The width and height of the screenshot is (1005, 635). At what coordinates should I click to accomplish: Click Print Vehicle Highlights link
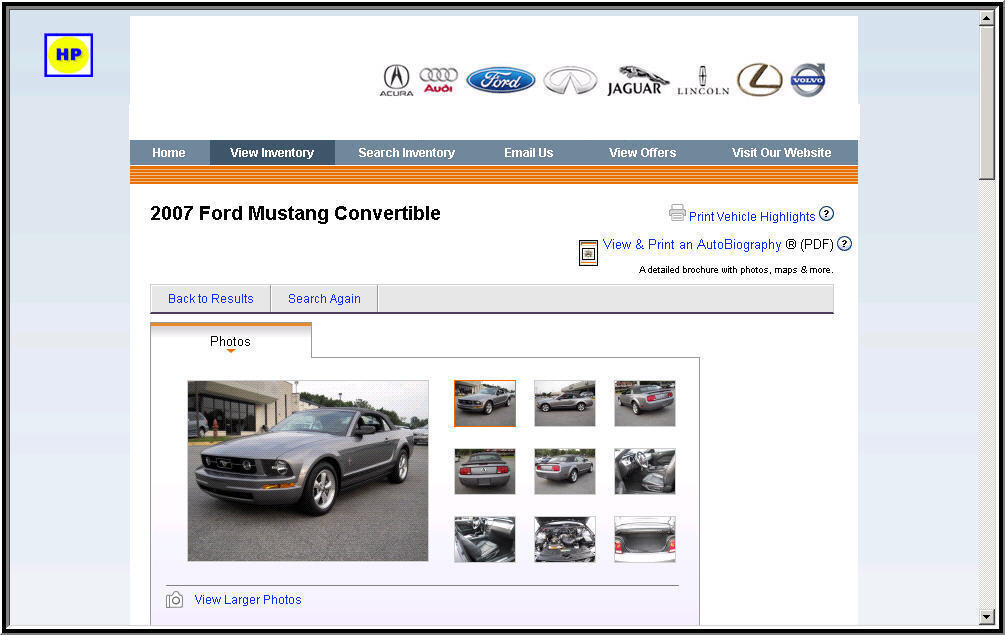point(752,217)
